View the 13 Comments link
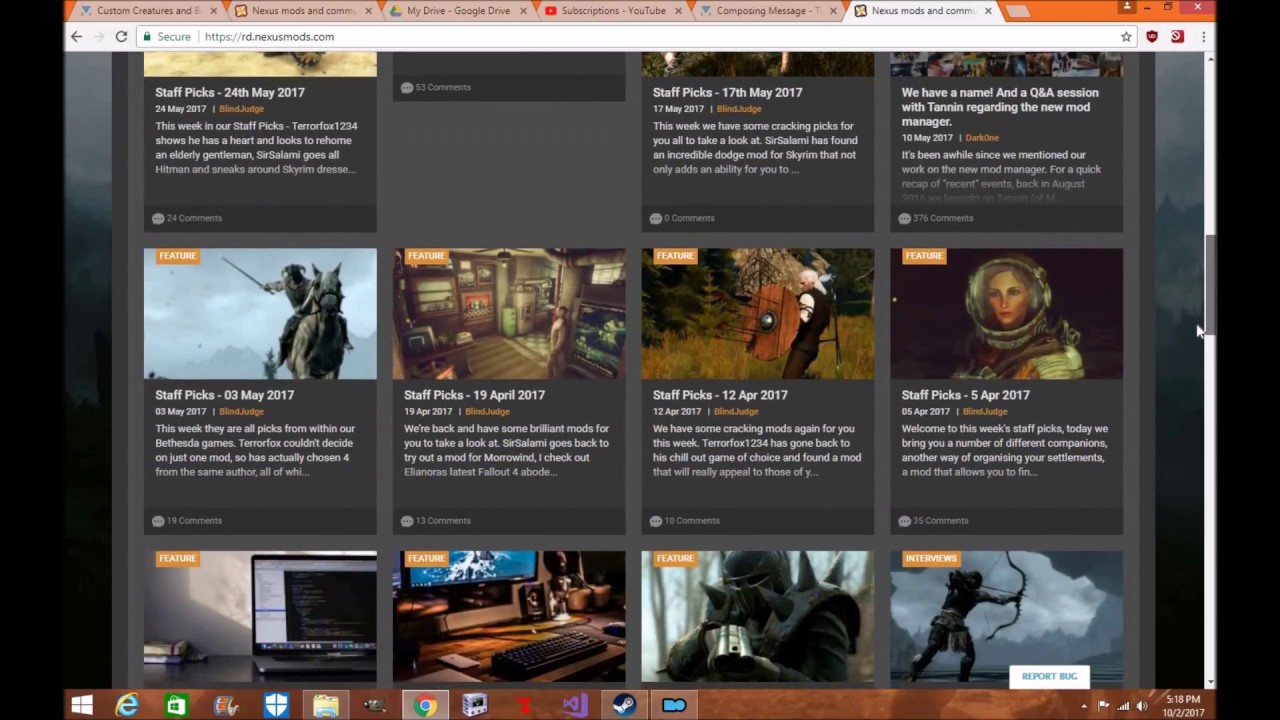The width and height of the screenshot is (1280, 720). [x=436, y=521]
